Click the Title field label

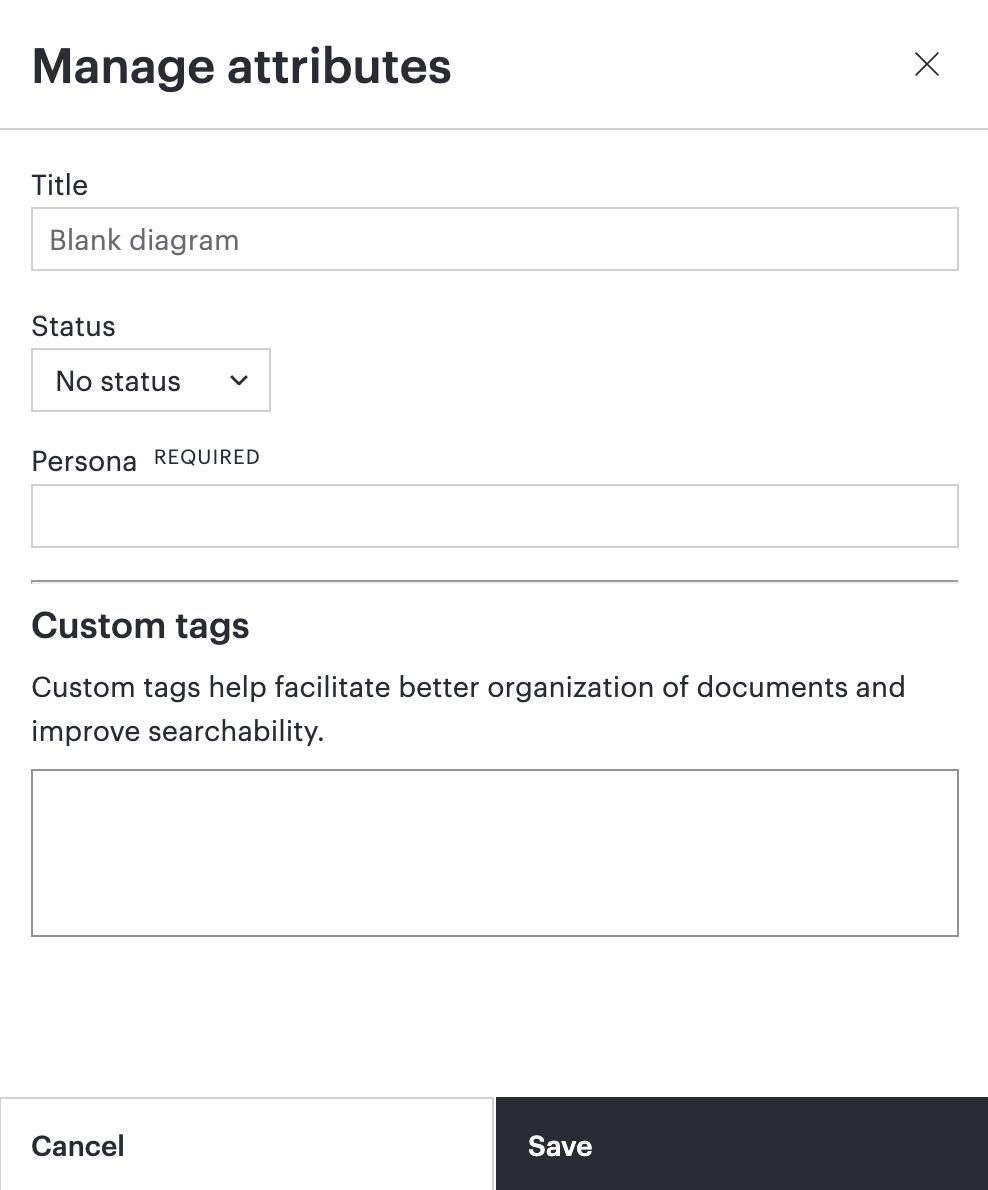[x=60, y=185]
